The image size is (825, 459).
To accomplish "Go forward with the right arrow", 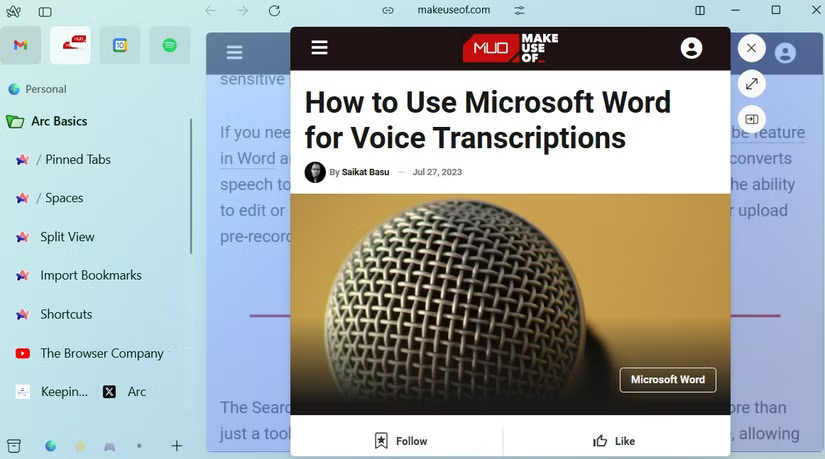I will [242, 11].
